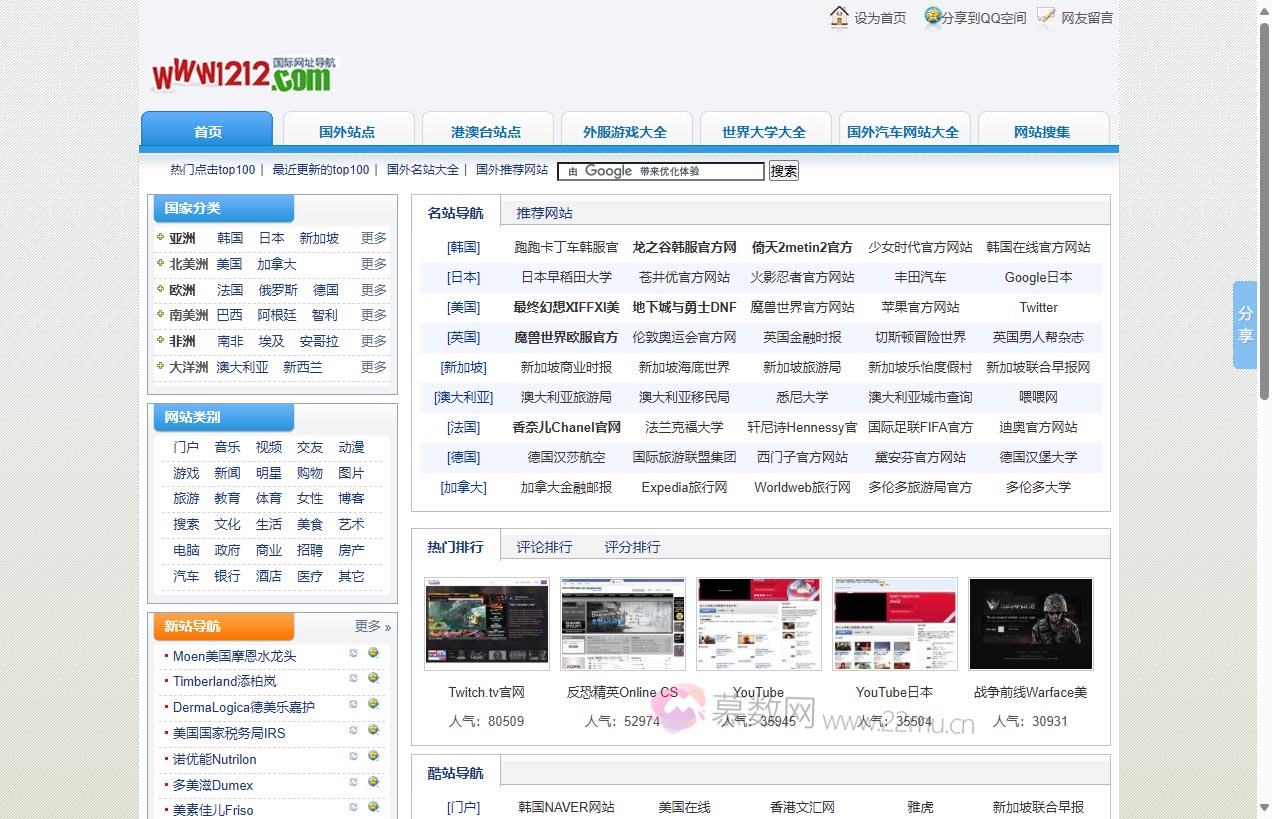Click the refresh icon beside Moen美国摩恩水龙头
Viewport: 1272px width, 819px height.
352,652
